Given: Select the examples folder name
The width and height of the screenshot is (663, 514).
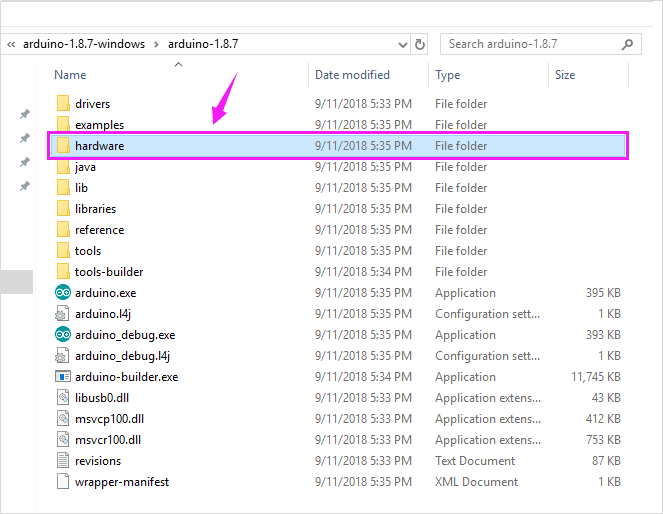Looking at the screenshot, I should pos(99,125).
